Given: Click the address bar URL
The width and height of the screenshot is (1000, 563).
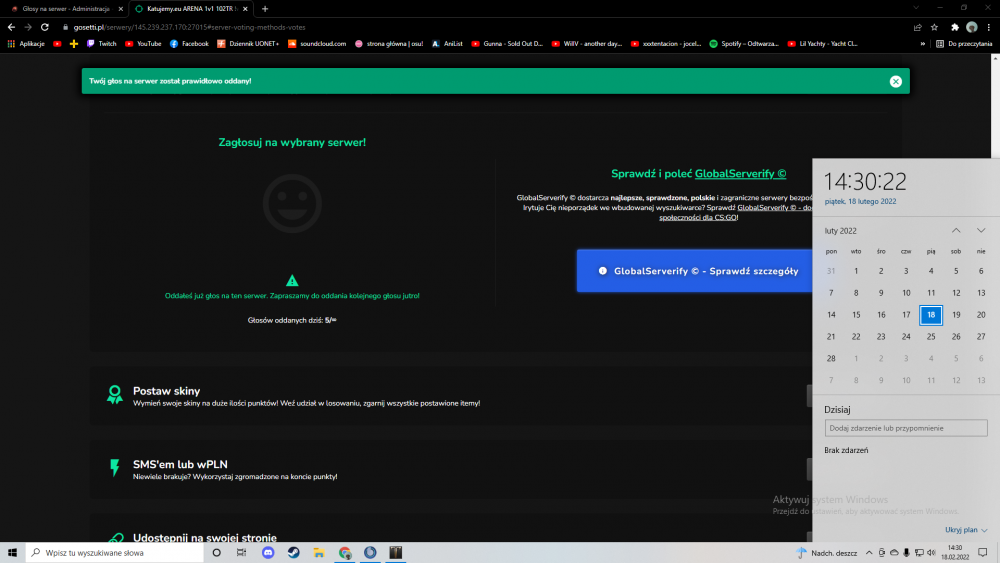Looking at the screenshot, I should point(189,27).
